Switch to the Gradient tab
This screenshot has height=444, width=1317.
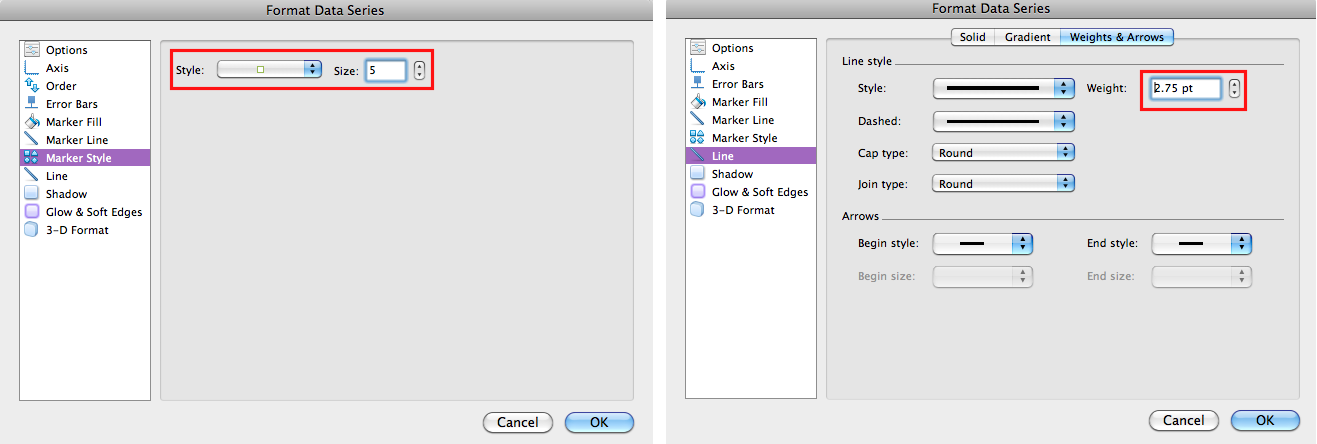click(1027, 37)
